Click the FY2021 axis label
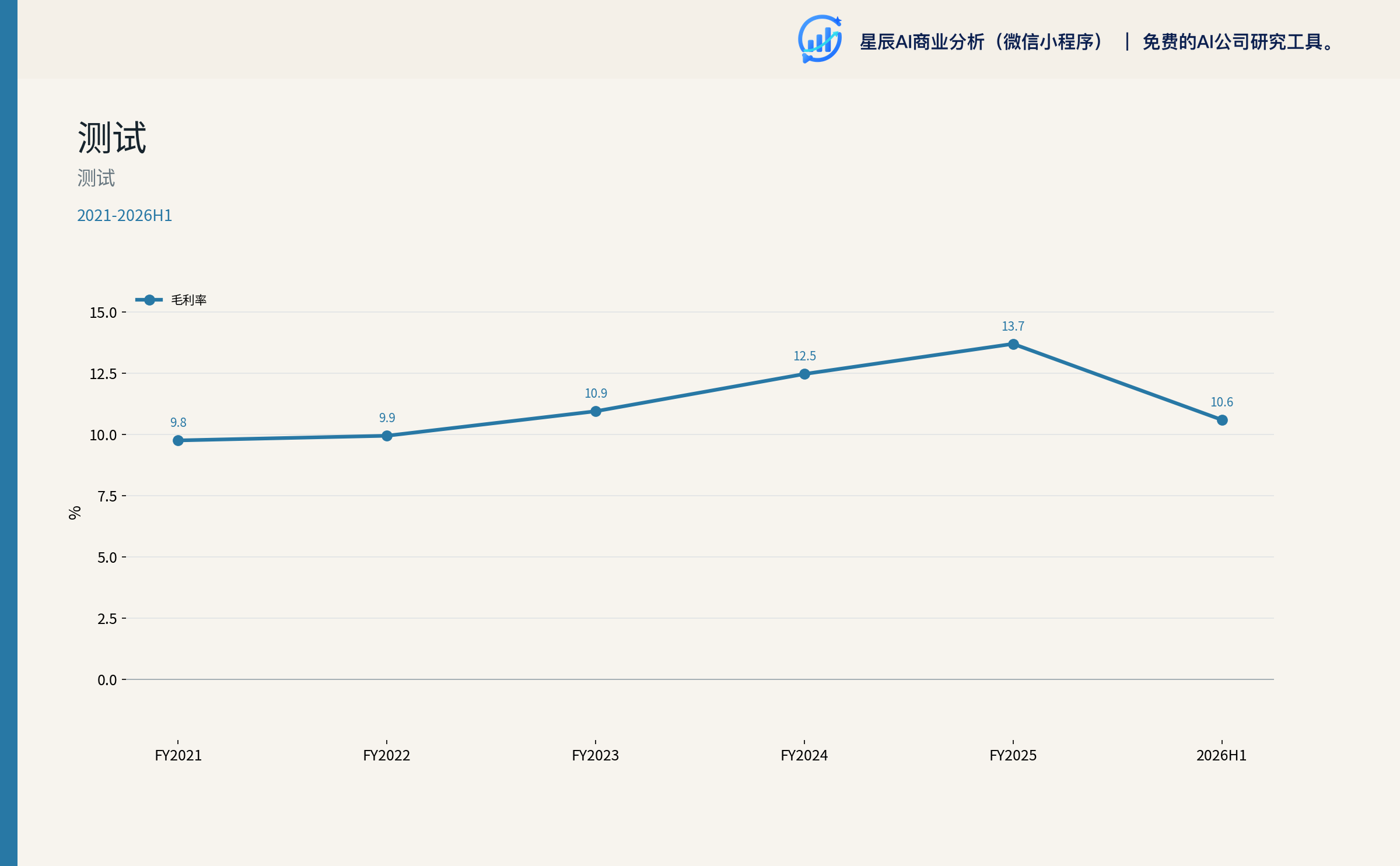The width and height of the screenshot is (1400, 866). pos(178,755)
